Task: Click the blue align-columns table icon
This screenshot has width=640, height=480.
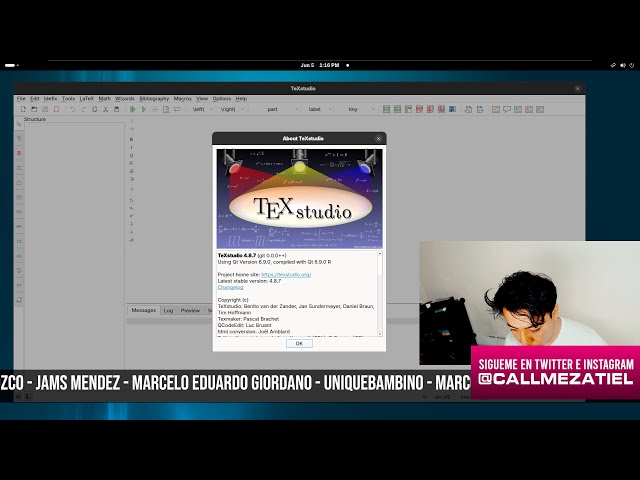Action: click(452, 109)
